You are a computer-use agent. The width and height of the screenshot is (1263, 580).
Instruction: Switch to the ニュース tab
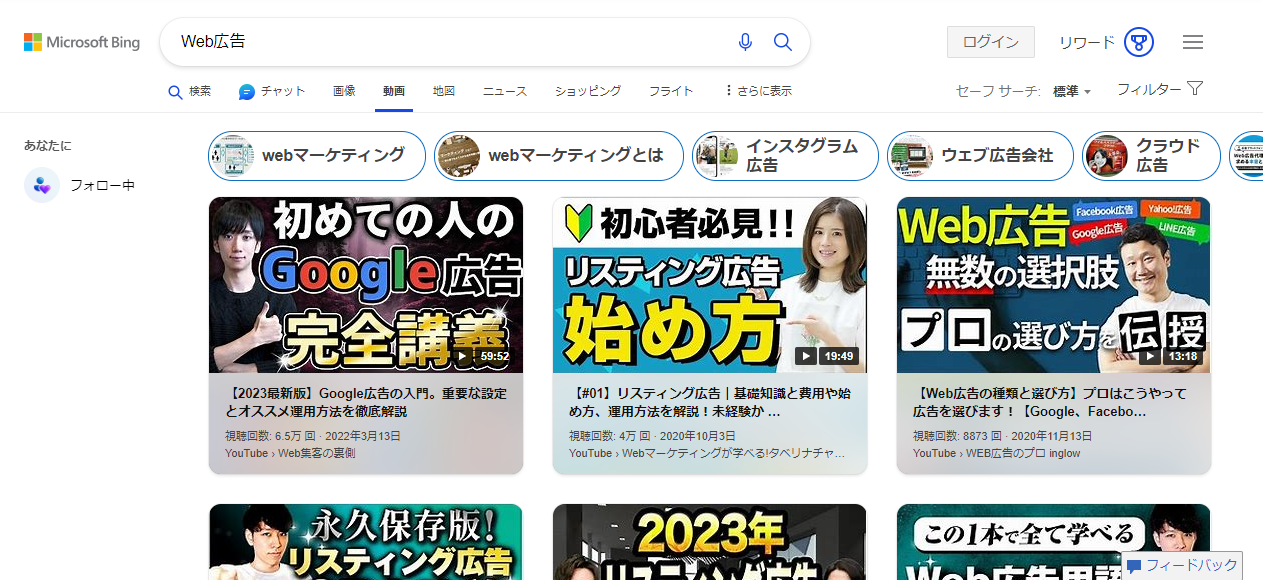coord(505,91)
